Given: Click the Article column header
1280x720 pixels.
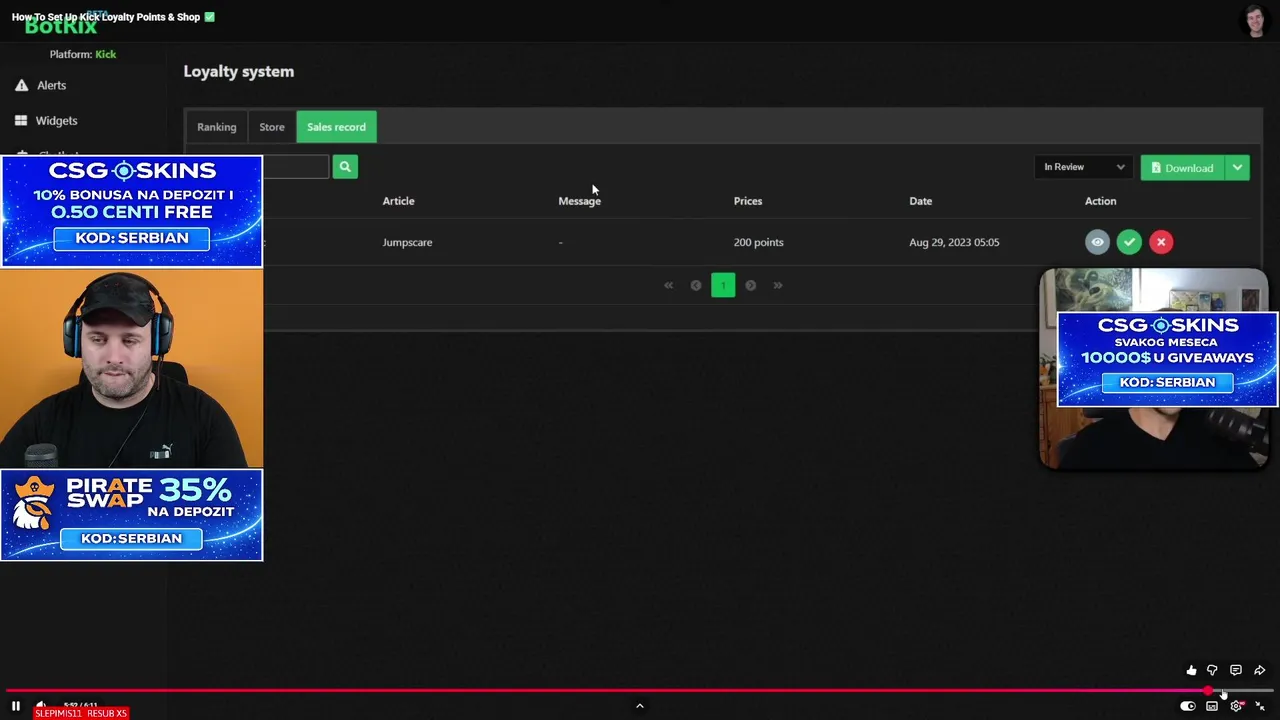Looking at the screenshot, I should click(398, 201).
